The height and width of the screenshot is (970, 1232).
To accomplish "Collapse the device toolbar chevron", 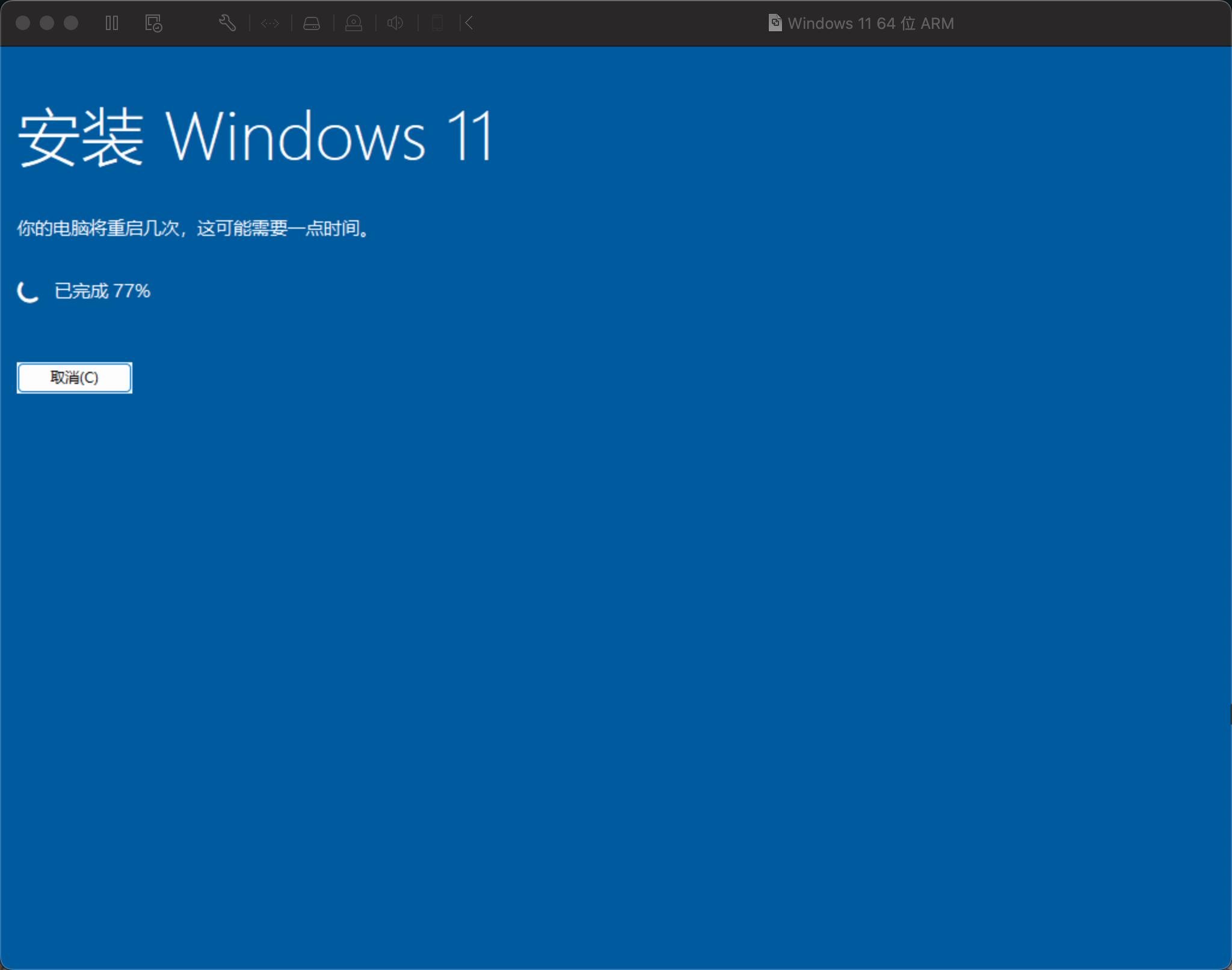I will pos(469,23).
